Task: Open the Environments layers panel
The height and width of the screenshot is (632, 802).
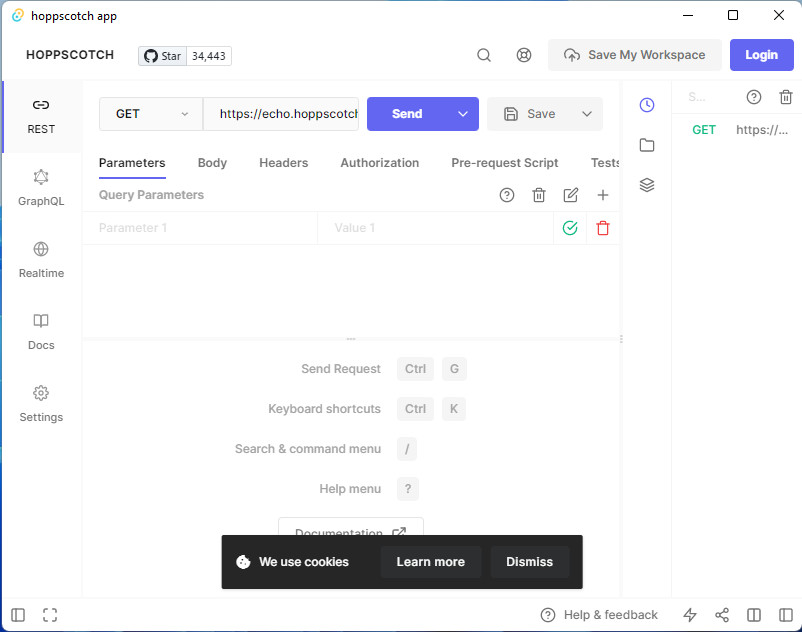Action: click(x=647, y=185)
